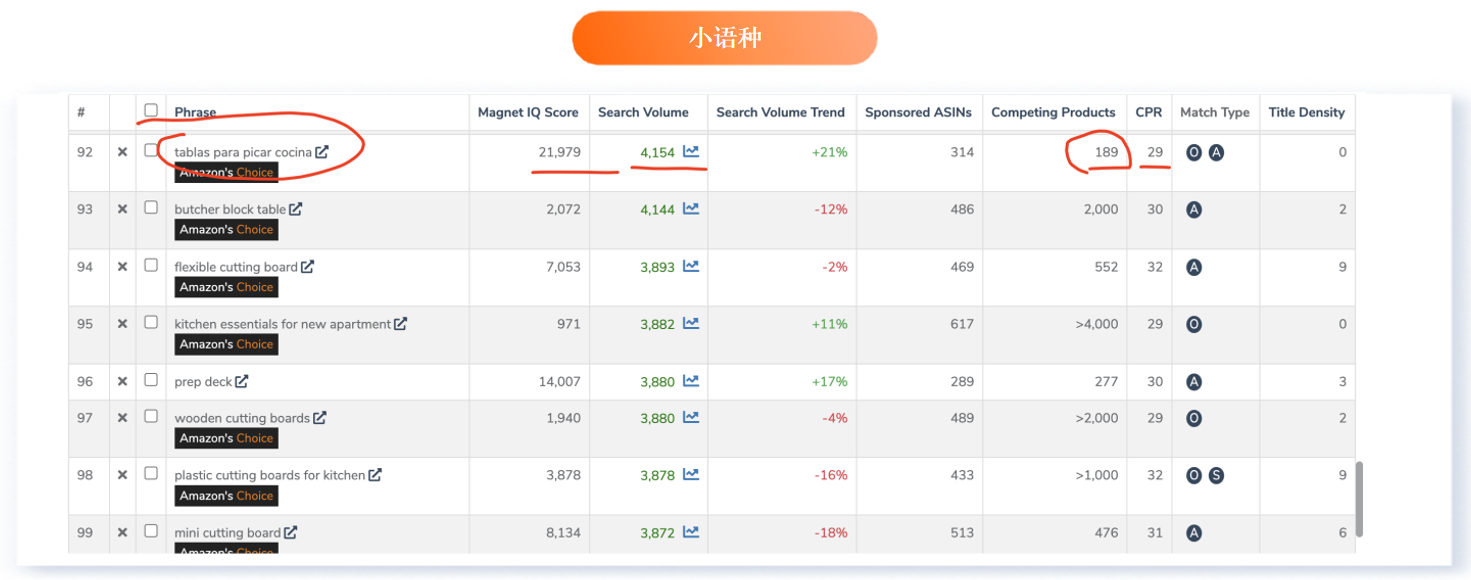The height and width of the screenshot is (580, 1471).
Task: Open the 'kitchen essentials for new apartment' phrase
Action: pyautogui.click(x=282, y=324)
